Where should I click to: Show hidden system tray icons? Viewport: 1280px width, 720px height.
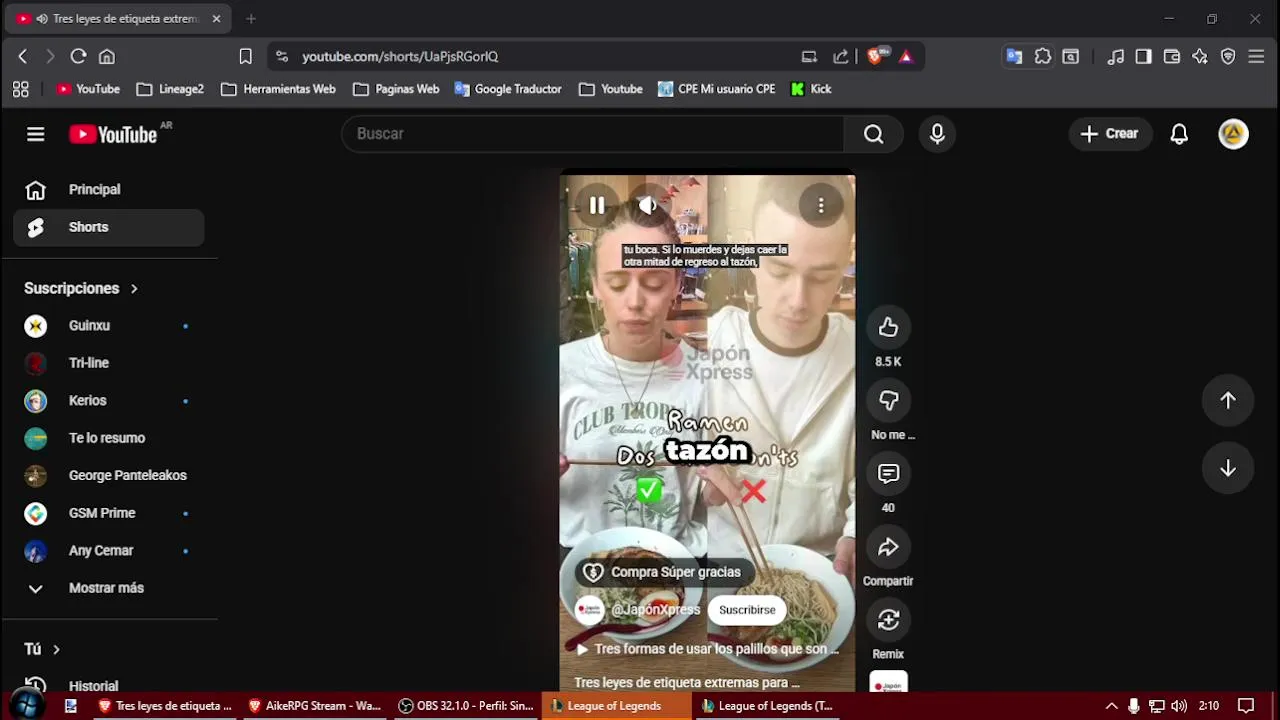pos(1110,706)
